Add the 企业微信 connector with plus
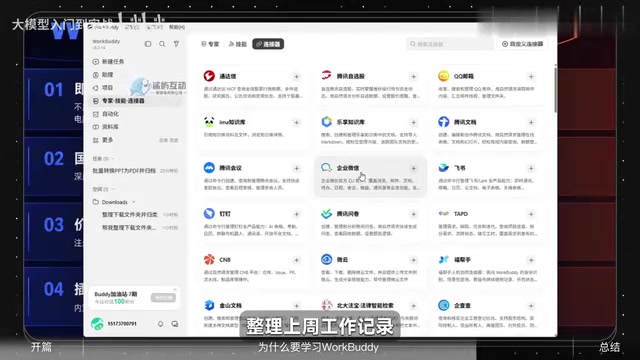Image resolution: width=640 pixels, height=360 pixels. [413, 168]
